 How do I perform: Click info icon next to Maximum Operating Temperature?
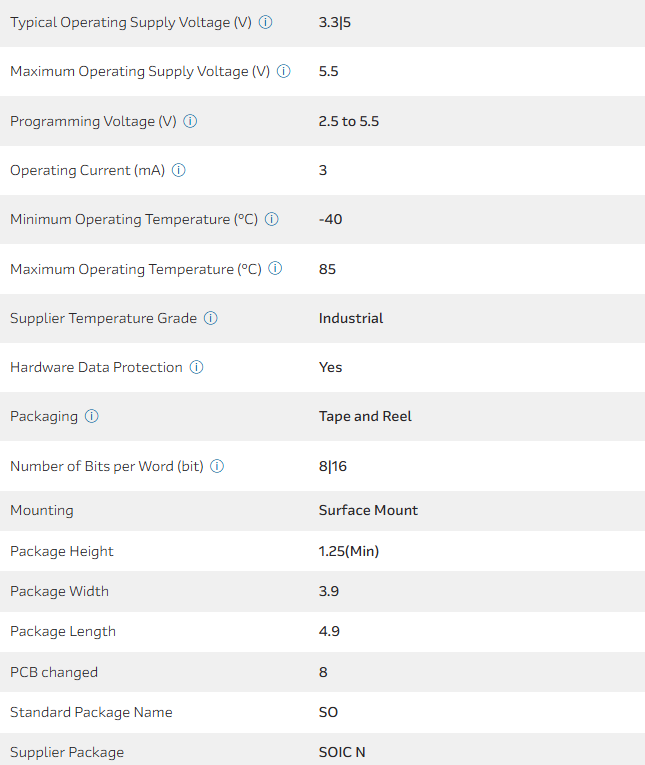pos(275,269)
